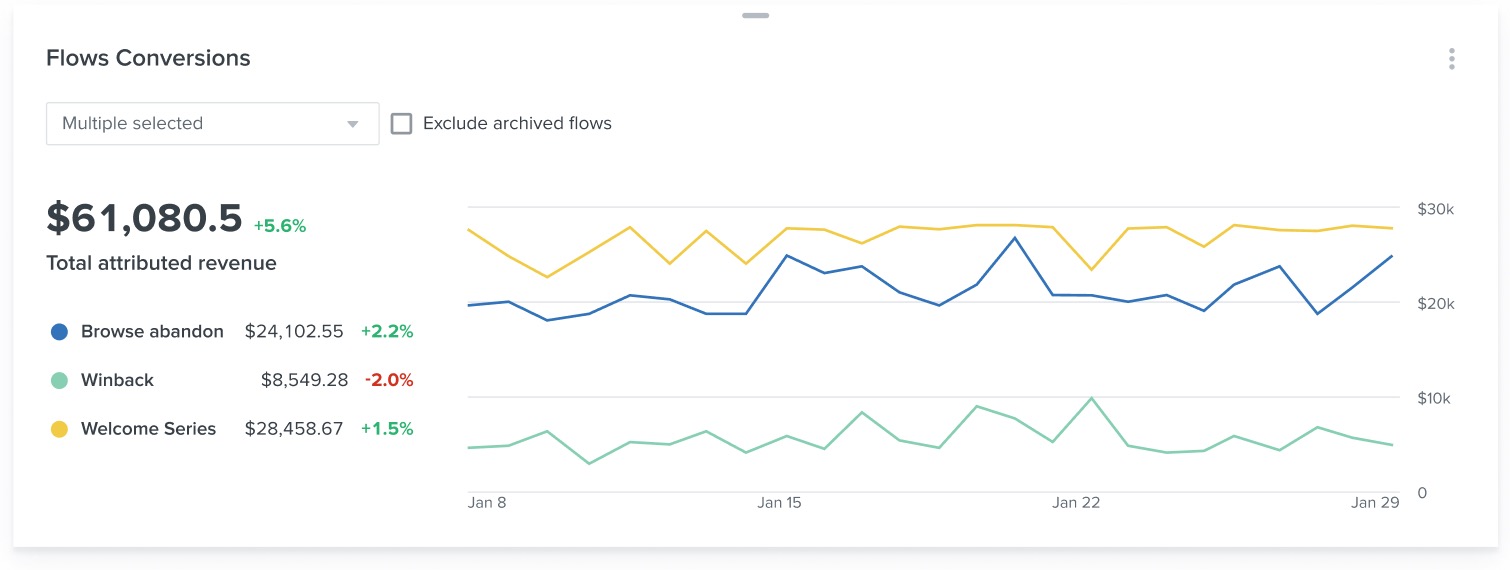Click the Jan 8 date axis label
Screen dimensions: 1510x570
pyautogui.click(x=487, y=503)
